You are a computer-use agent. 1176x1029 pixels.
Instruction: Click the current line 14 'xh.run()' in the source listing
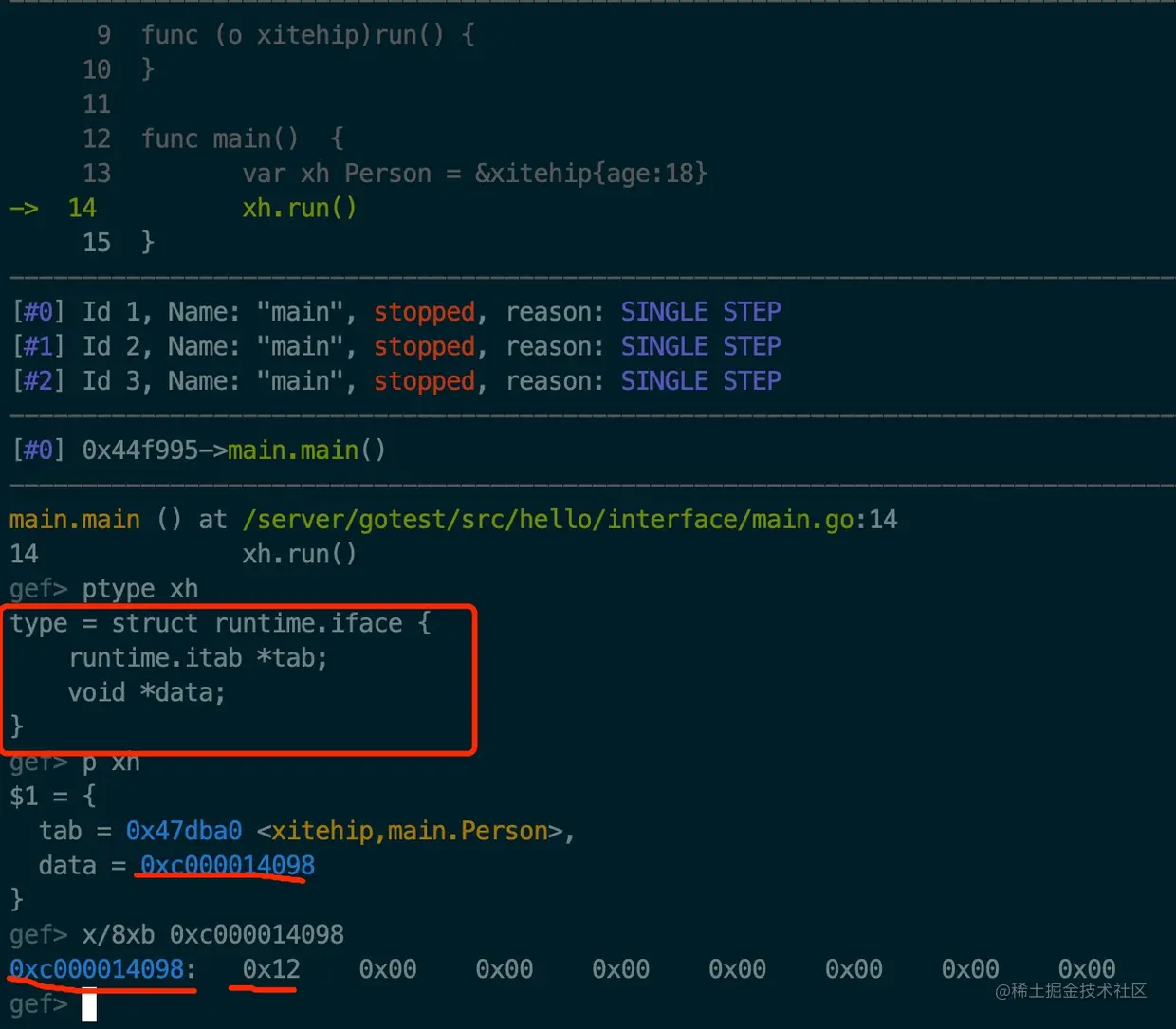click(x=299, y=208)
